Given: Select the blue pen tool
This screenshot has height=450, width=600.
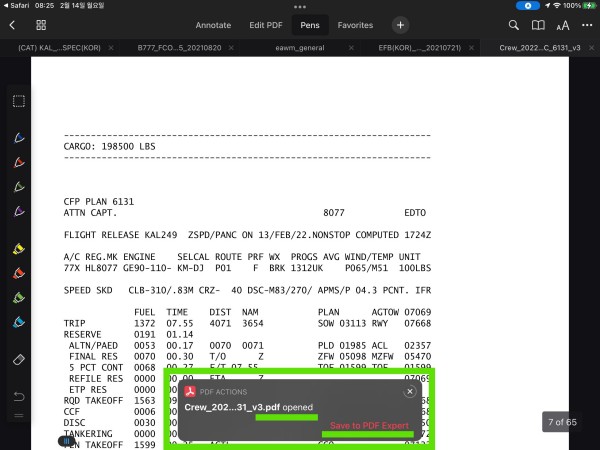Looking at the screenshot, I should click(x=19, y=137).
